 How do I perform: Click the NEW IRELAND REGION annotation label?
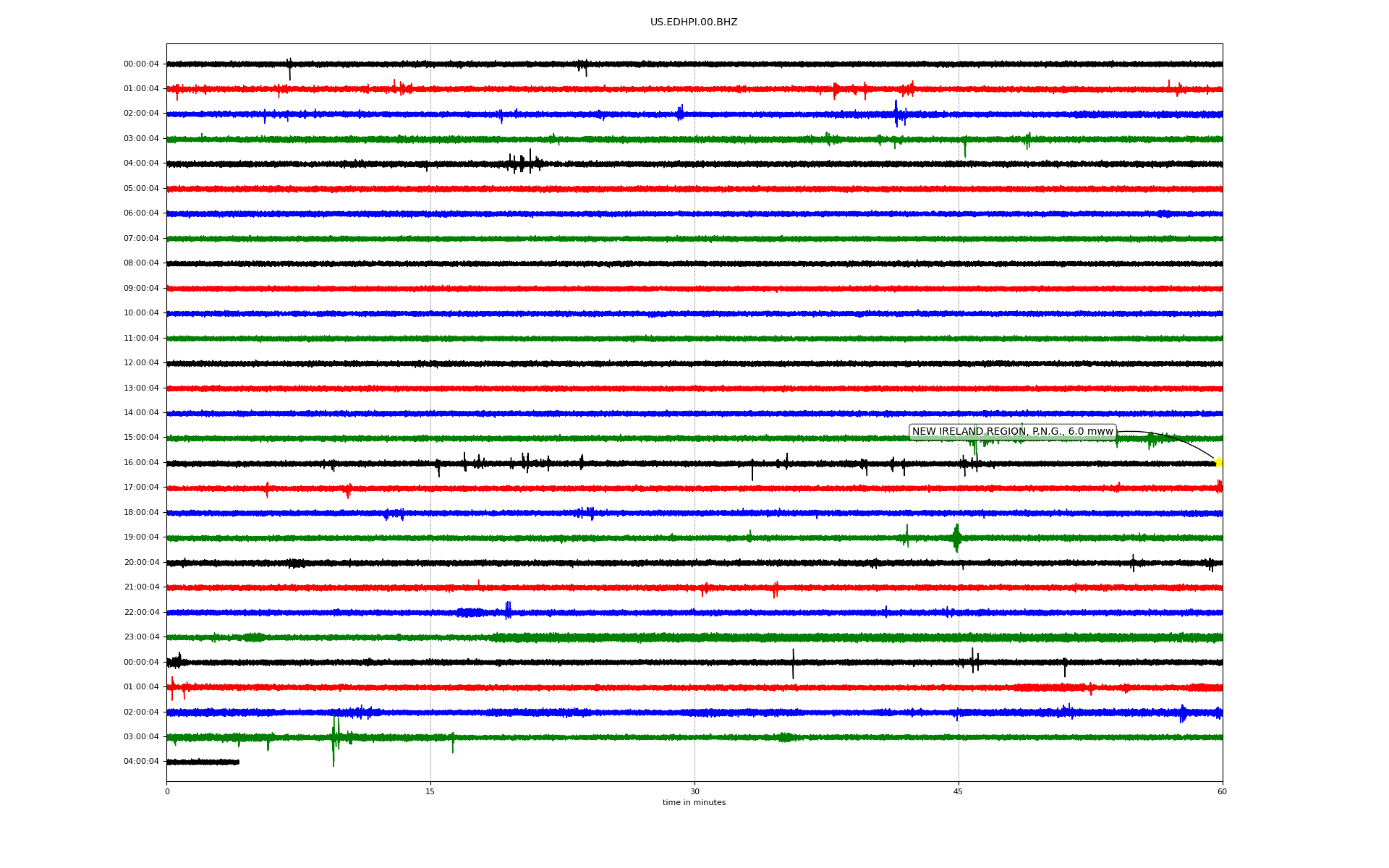pyautogui.click(x=1012, y=432)
